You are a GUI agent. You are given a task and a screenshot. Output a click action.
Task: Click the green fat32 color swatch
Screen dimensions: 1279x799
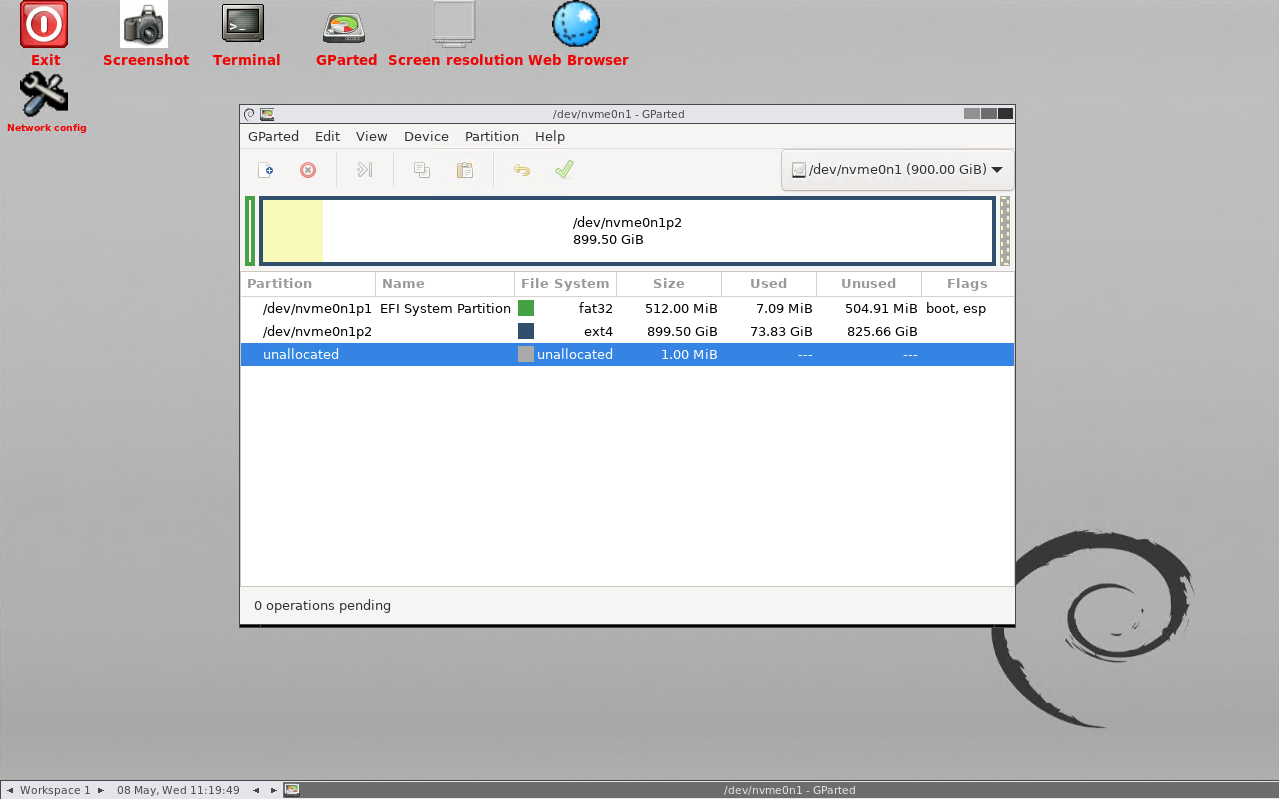526,308
